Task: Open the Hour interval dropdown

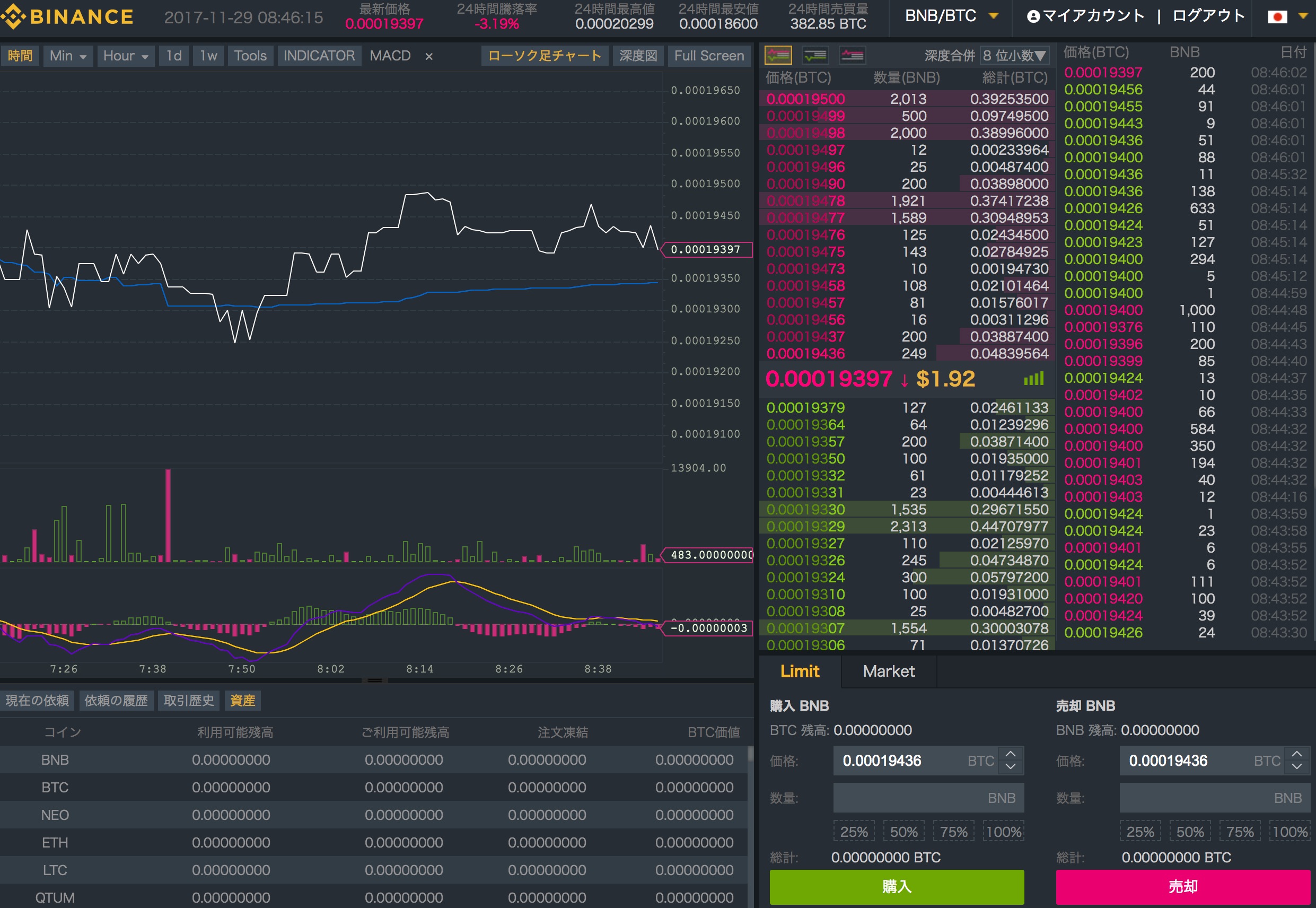Action: tap(126, 56)
